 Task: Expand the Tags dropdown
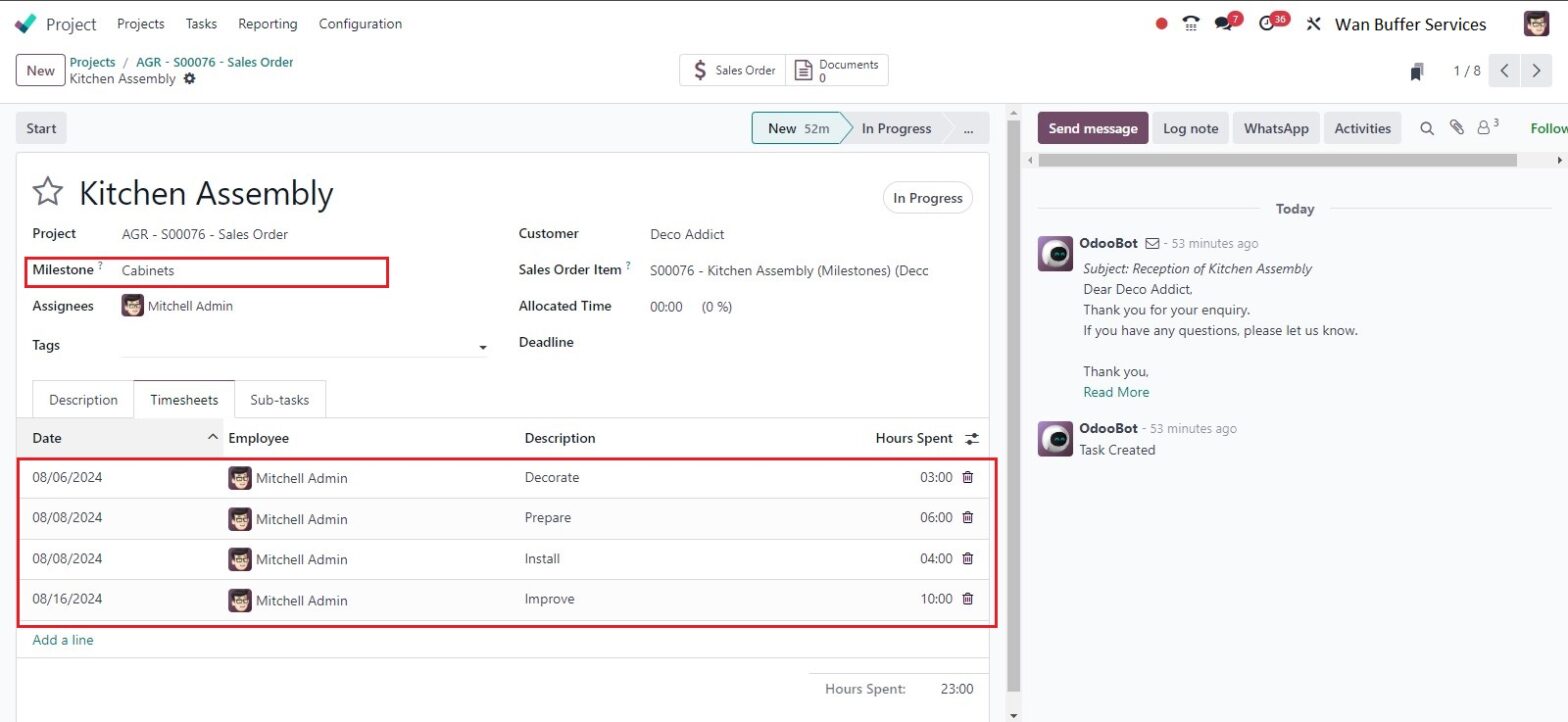(x=483, y=347)
